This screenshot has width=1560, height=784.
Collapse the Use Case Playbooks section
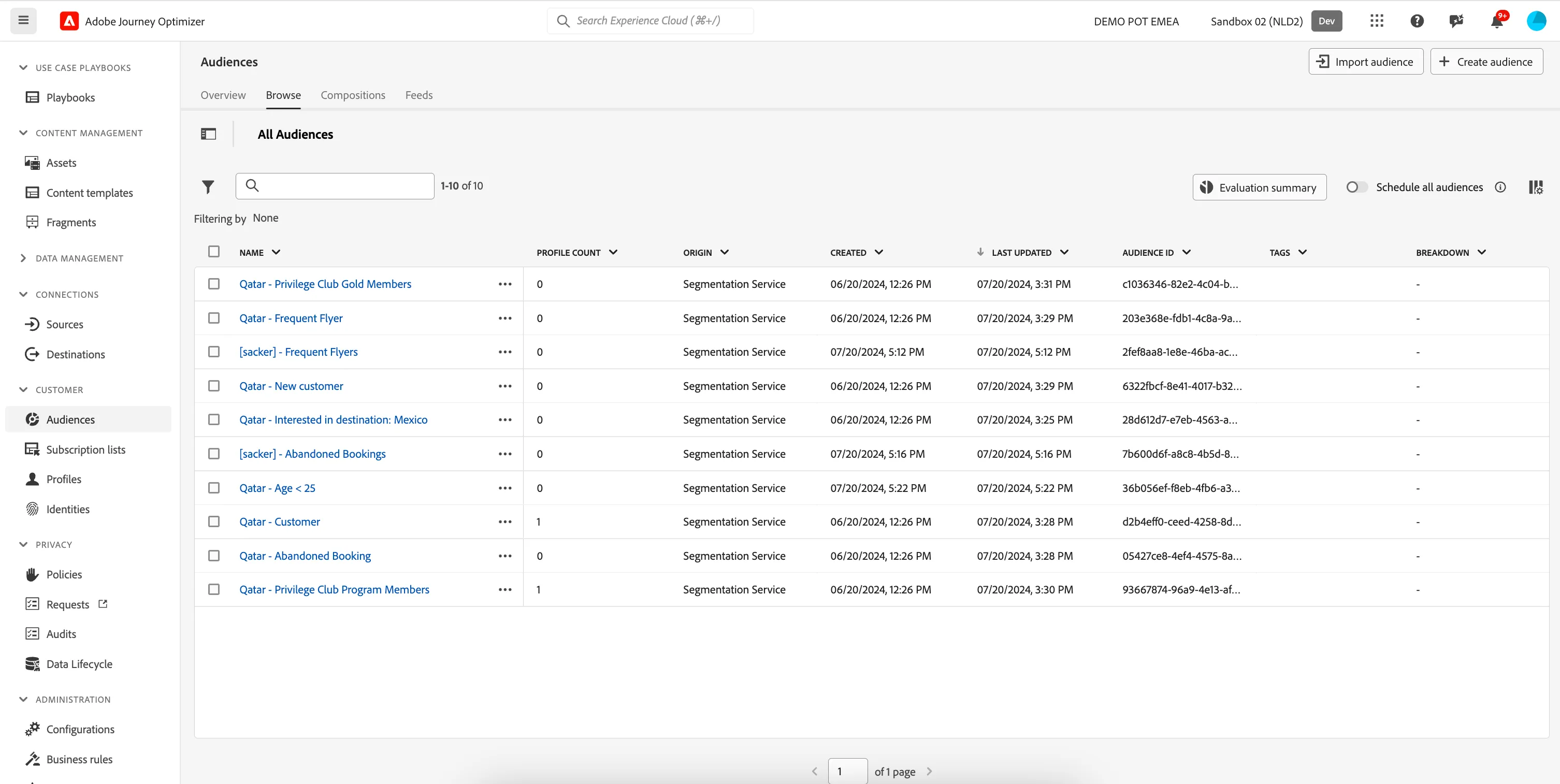pos(23,67)
